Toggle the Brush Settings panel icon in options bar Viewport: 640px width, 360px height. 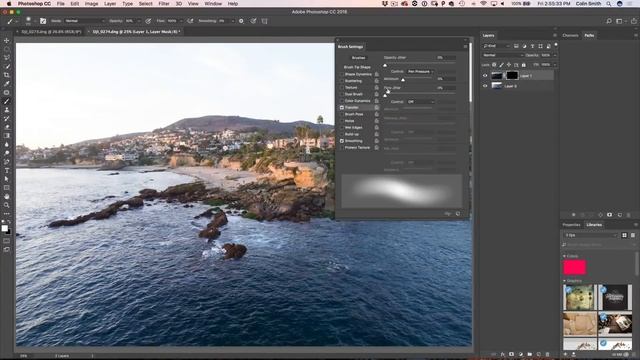coord(43,21)
